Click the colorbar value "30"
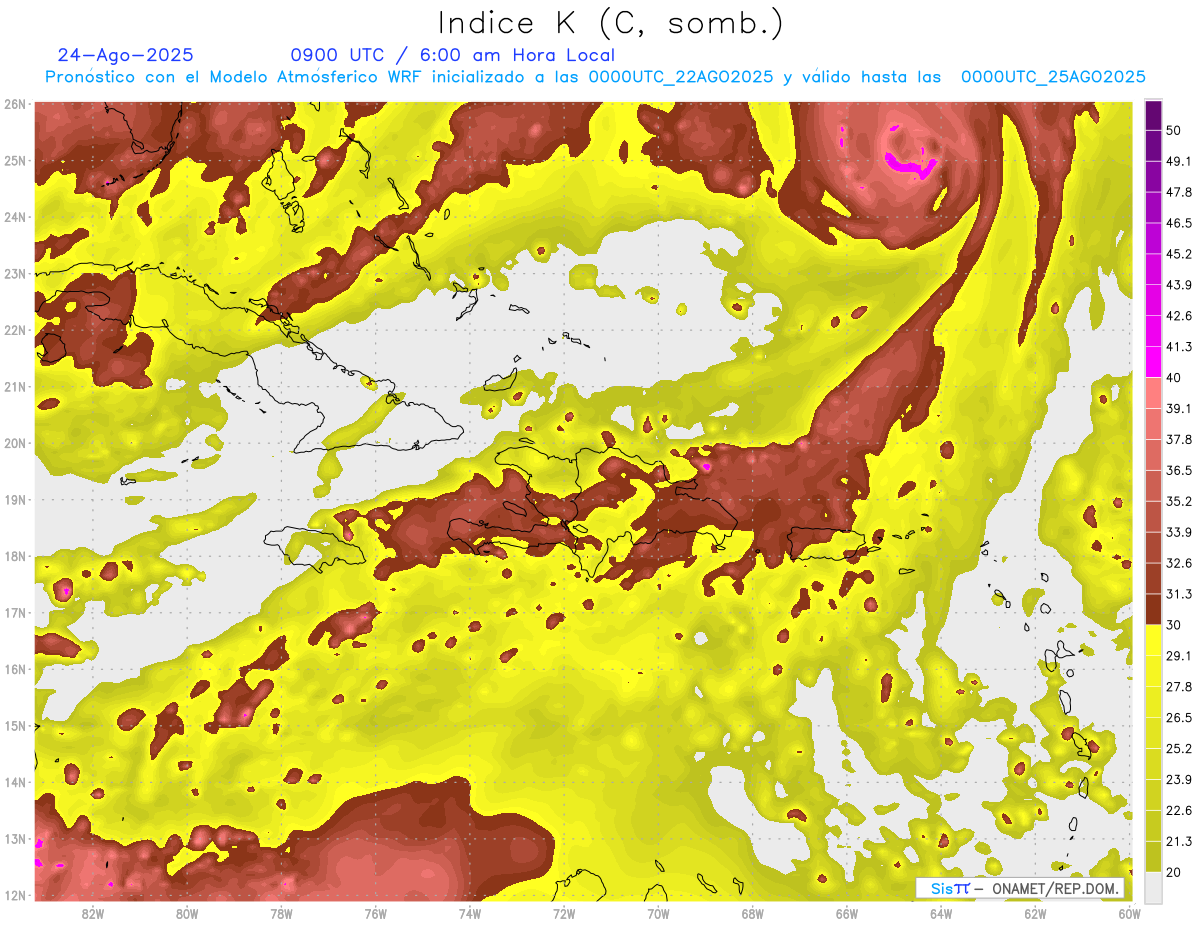The height and width of the screenshot is (927, 1200). [1174, 625]
